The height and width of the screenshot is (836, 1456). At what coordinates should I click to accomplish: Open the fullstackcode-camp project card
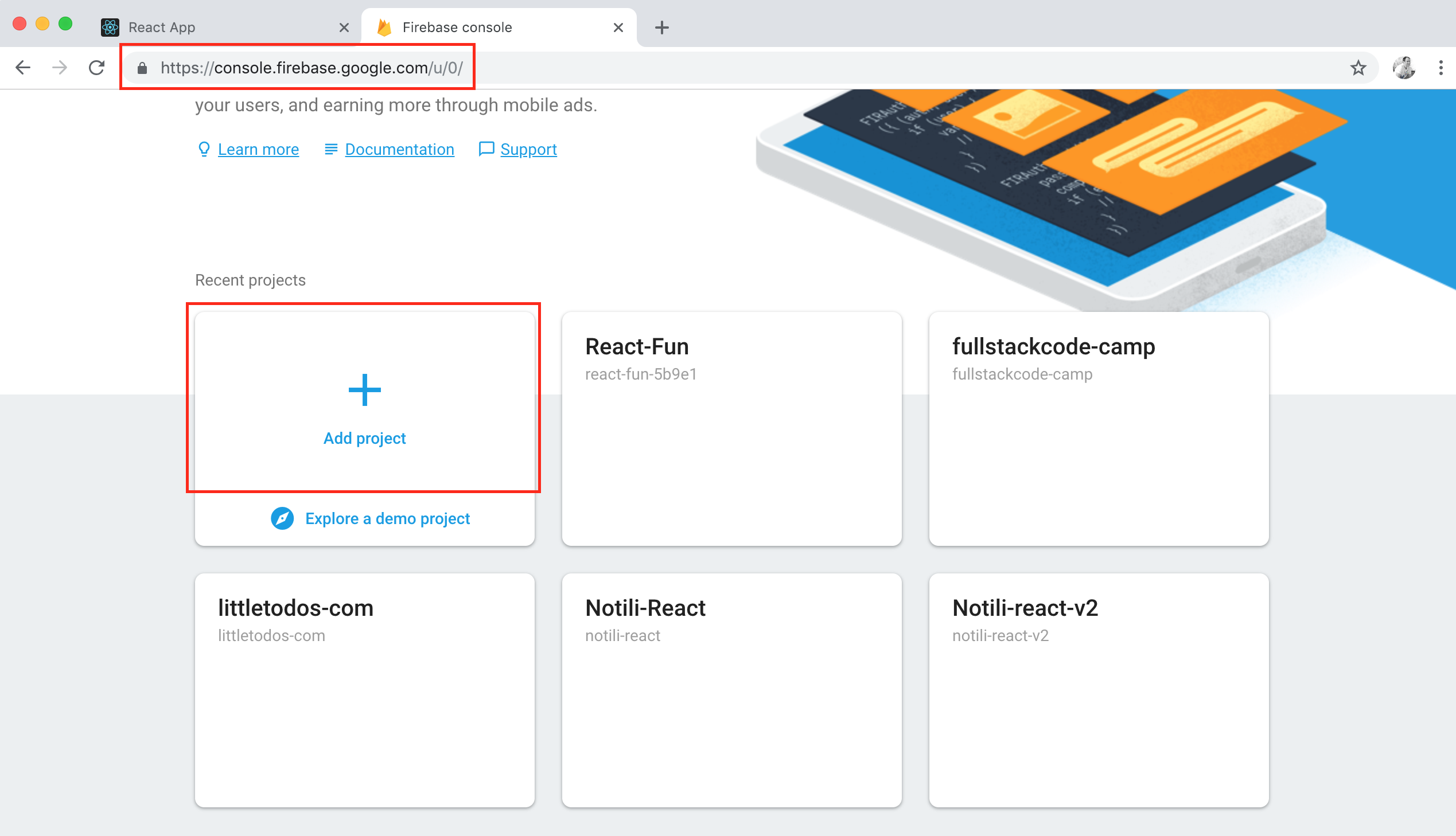tap(1099, 429)
